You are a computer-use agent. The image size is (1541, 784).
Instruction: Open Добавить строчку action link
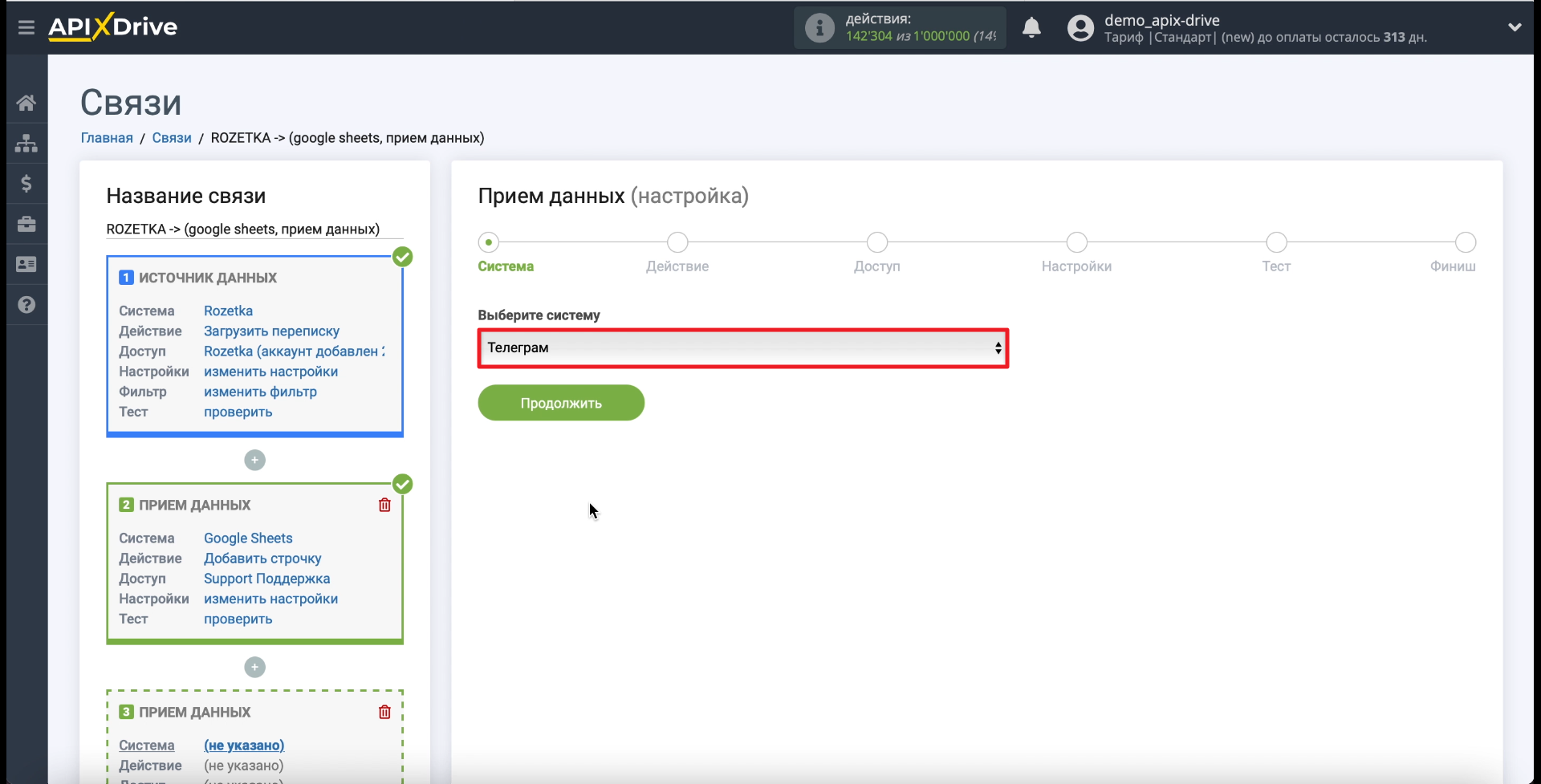click(262, 559)
